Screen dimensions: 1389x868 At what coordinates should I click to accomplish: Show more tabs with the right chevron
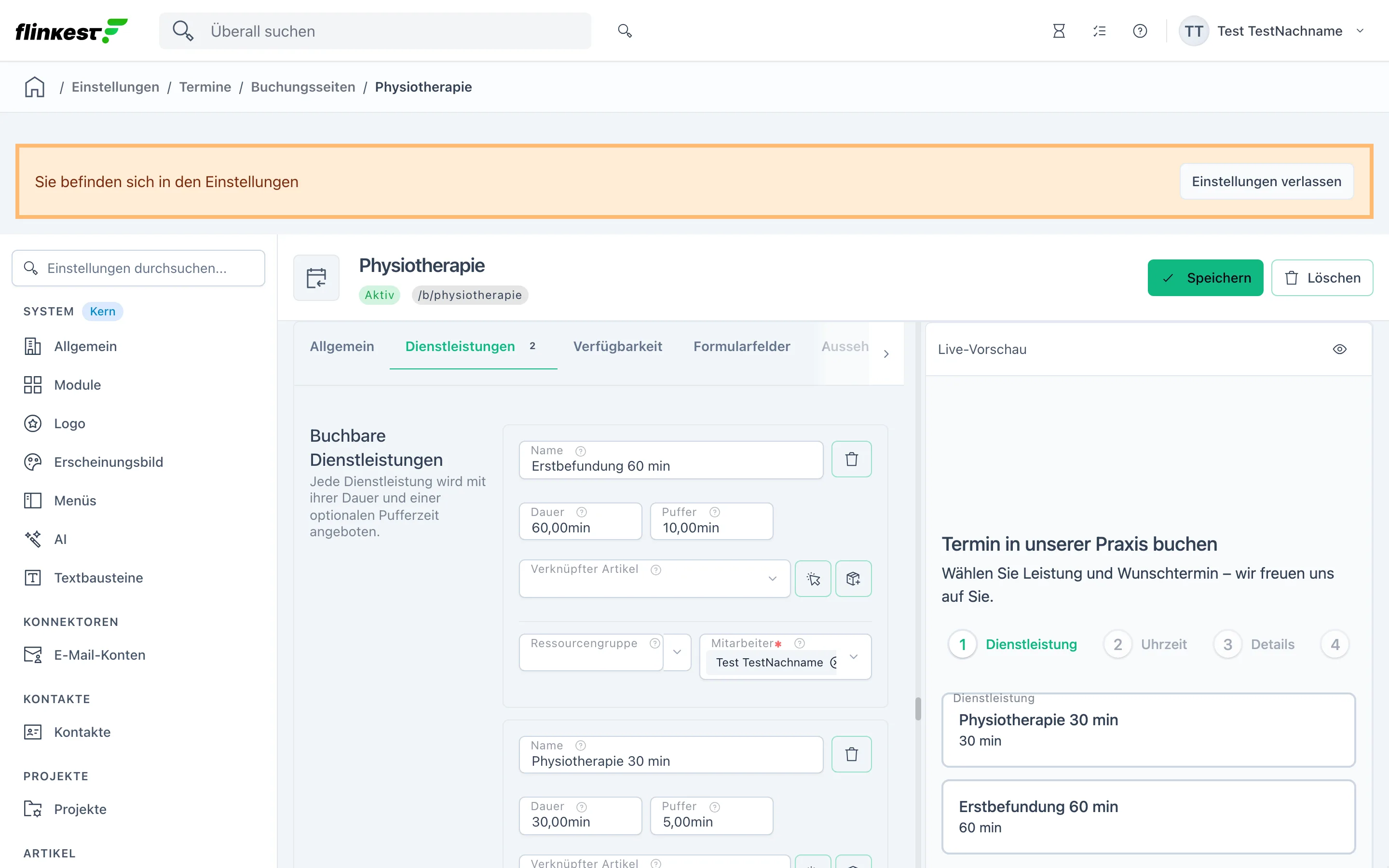point(886,353)
